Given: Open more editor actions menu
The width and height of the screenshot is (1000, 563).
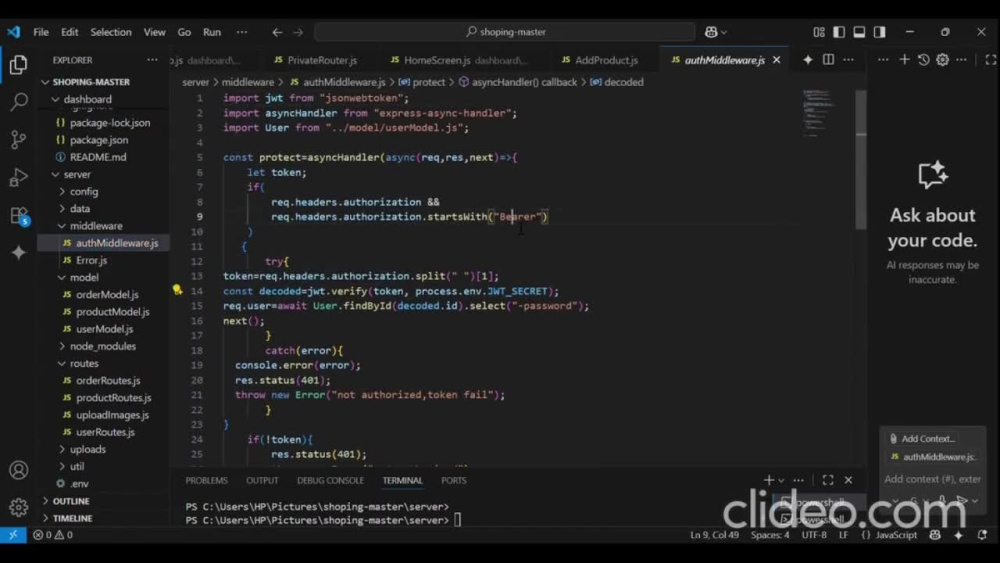Looking at the screenshot, I should 848,59.
